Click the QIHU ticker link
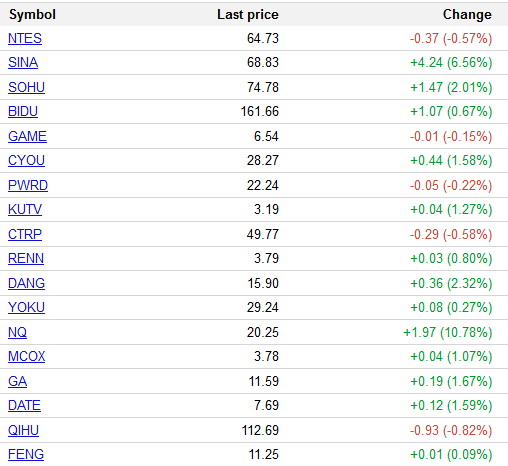 [23, 430]
